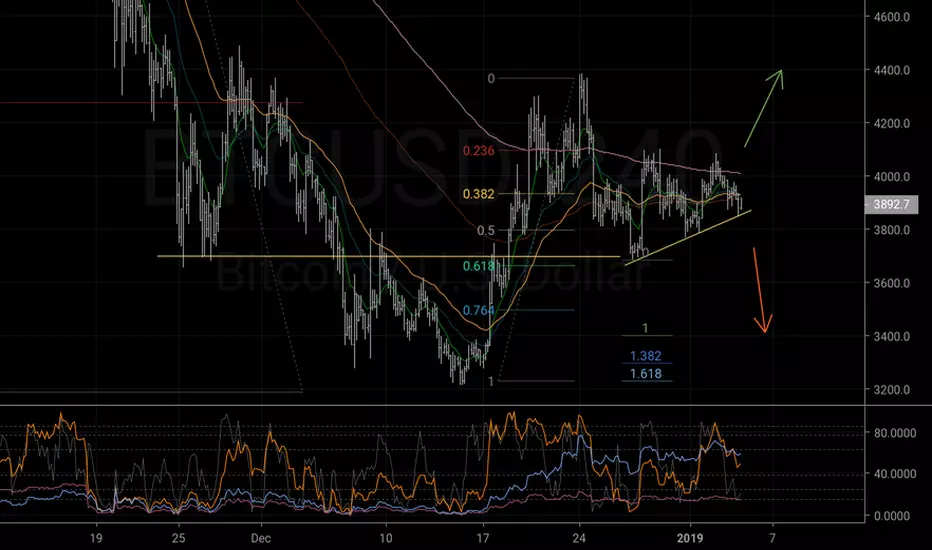Click the 3600.0 price axis value
The image size is (932, 550).
coord(892,283)
